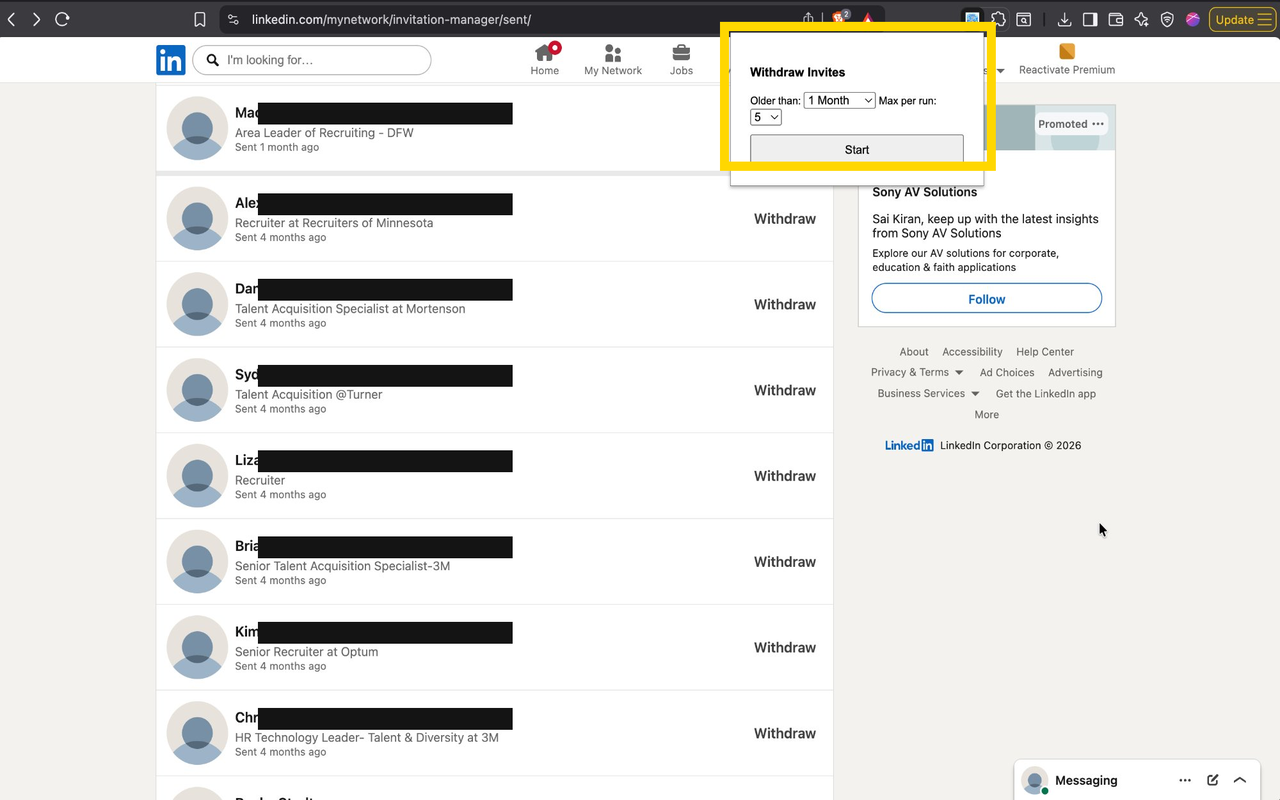
Task: Withdraw invite to Senior Recruiter at Optum
Action: 785,647
